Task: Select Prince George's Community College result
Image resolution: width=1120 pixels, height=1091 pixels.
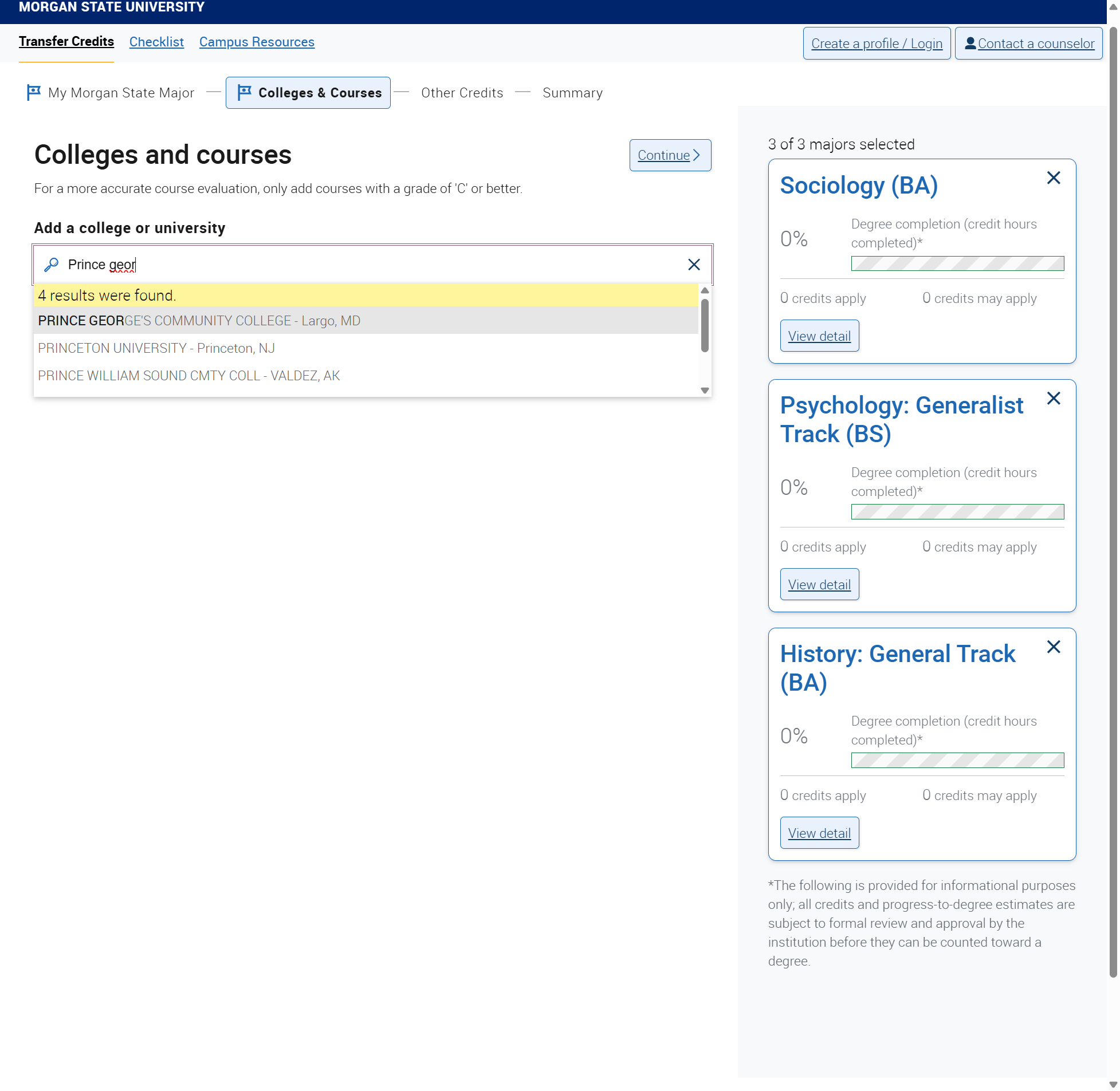Action: 366,320
